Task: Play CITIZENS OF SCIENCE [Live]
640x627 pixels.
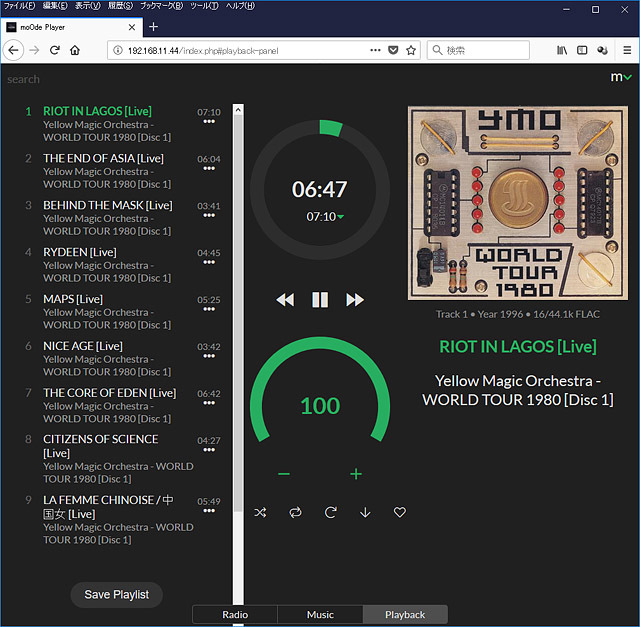Action: pos(101,446)
